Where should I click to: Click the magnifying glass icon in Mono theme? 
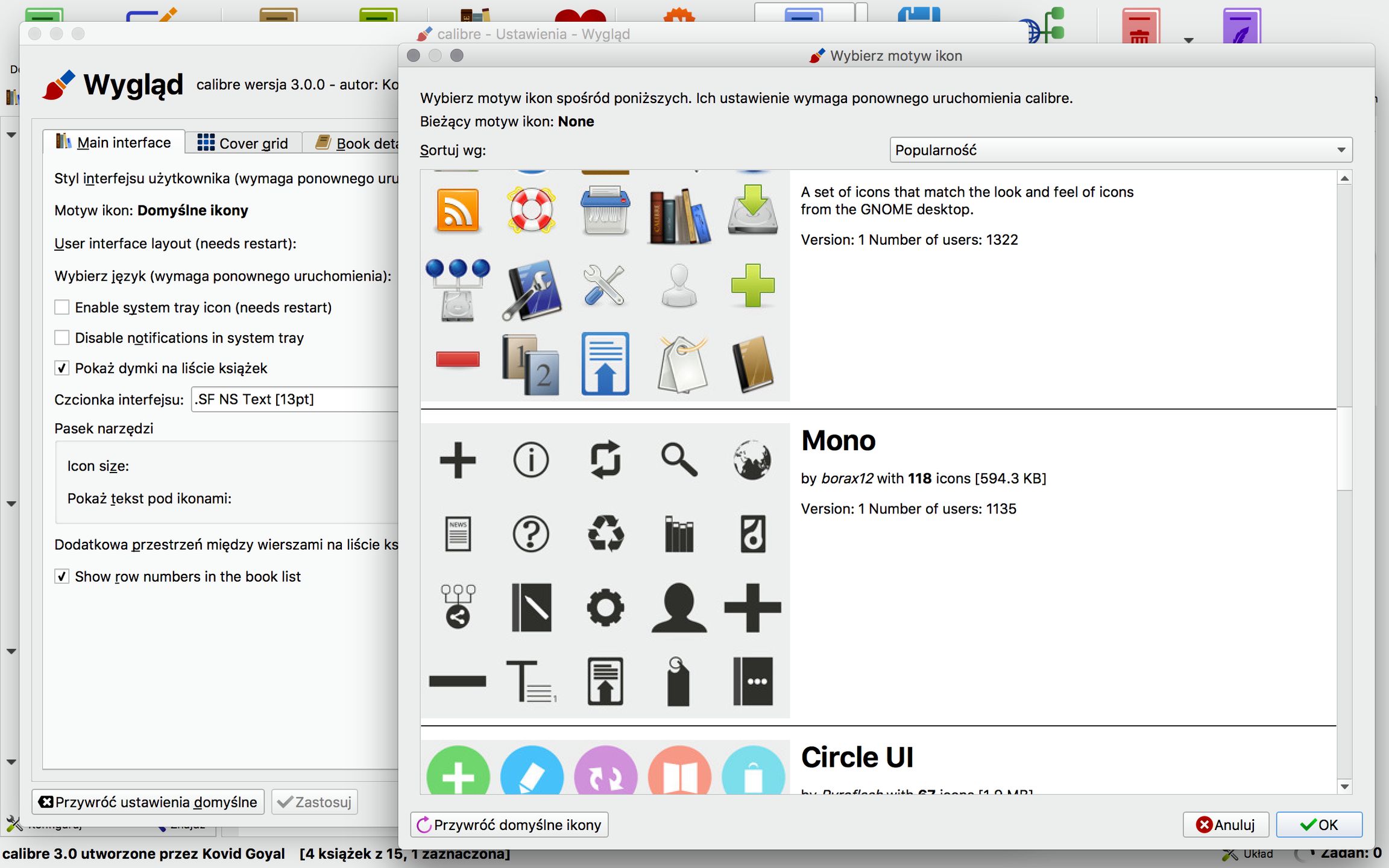coord(679,460)
